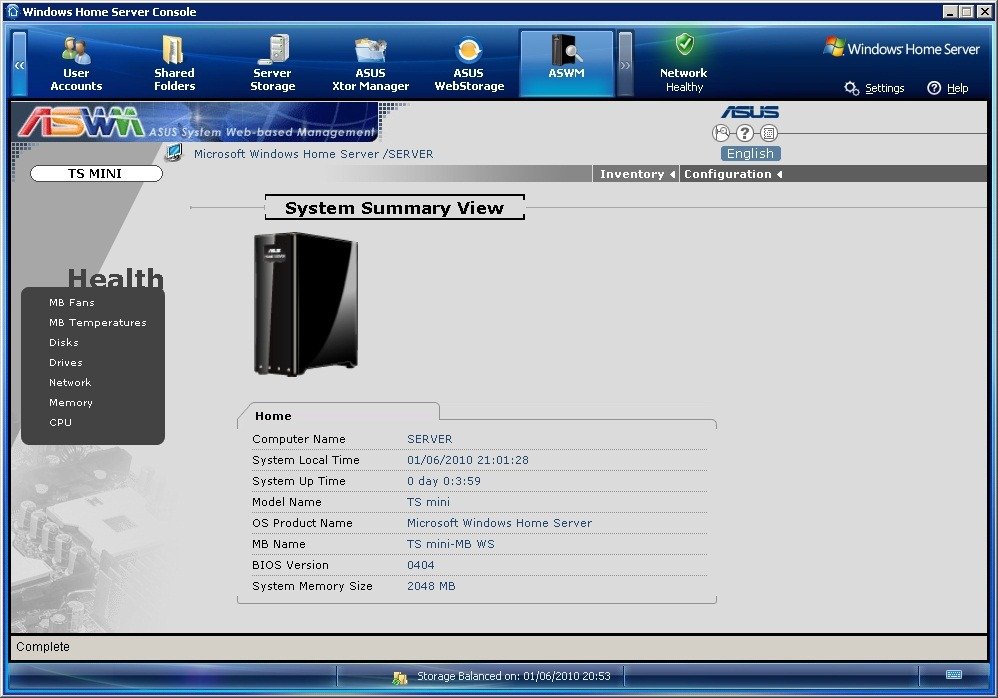
Task: Open the User Accounts tab
Action: [76, 64]
